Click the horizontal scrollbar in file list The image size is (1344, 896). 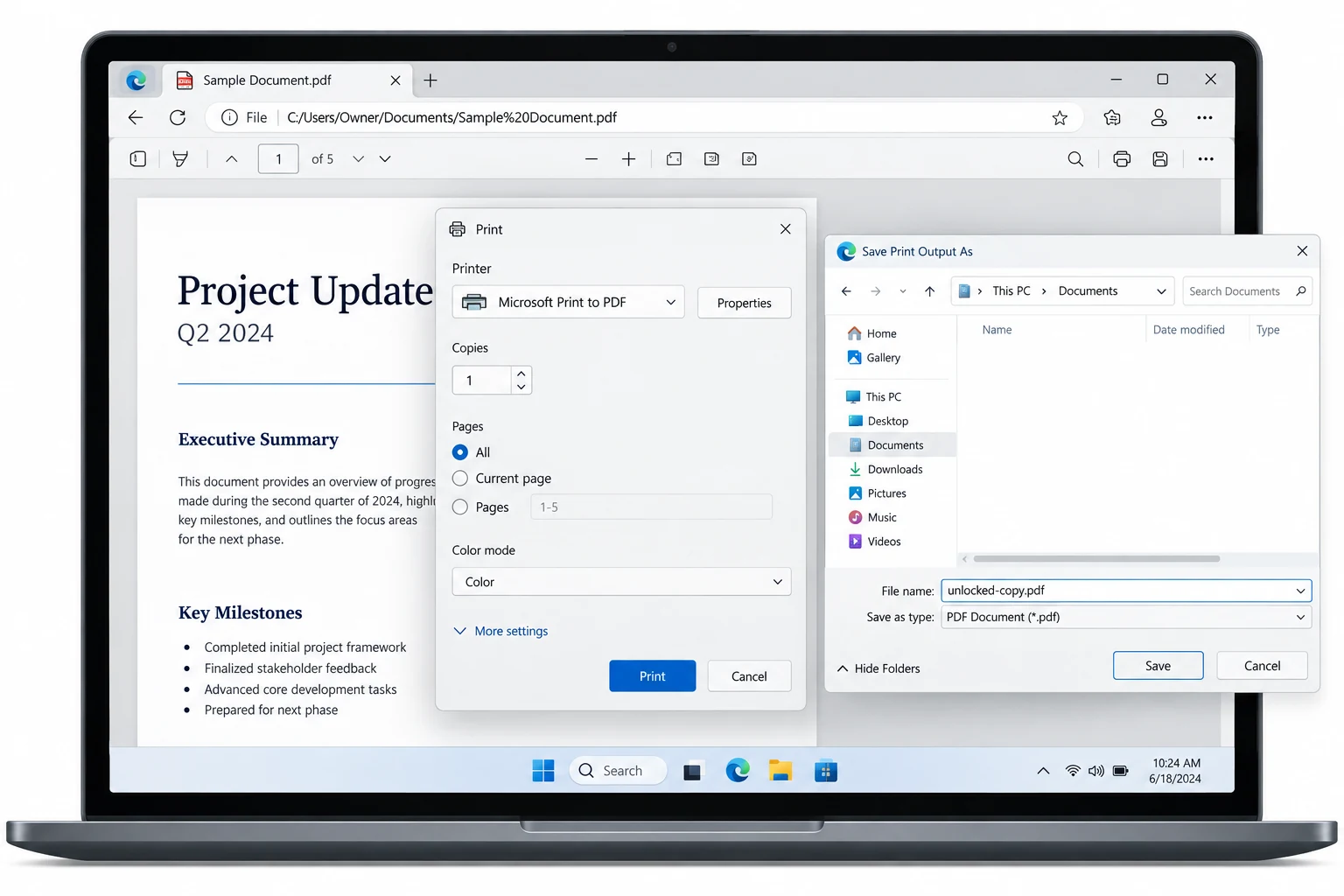pos(1096,558)
